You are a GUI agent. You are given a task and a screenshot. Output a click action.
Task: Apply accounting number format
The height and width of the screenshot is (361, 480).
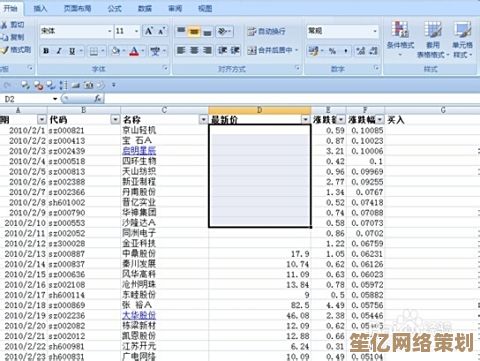(x=313, y=51)
